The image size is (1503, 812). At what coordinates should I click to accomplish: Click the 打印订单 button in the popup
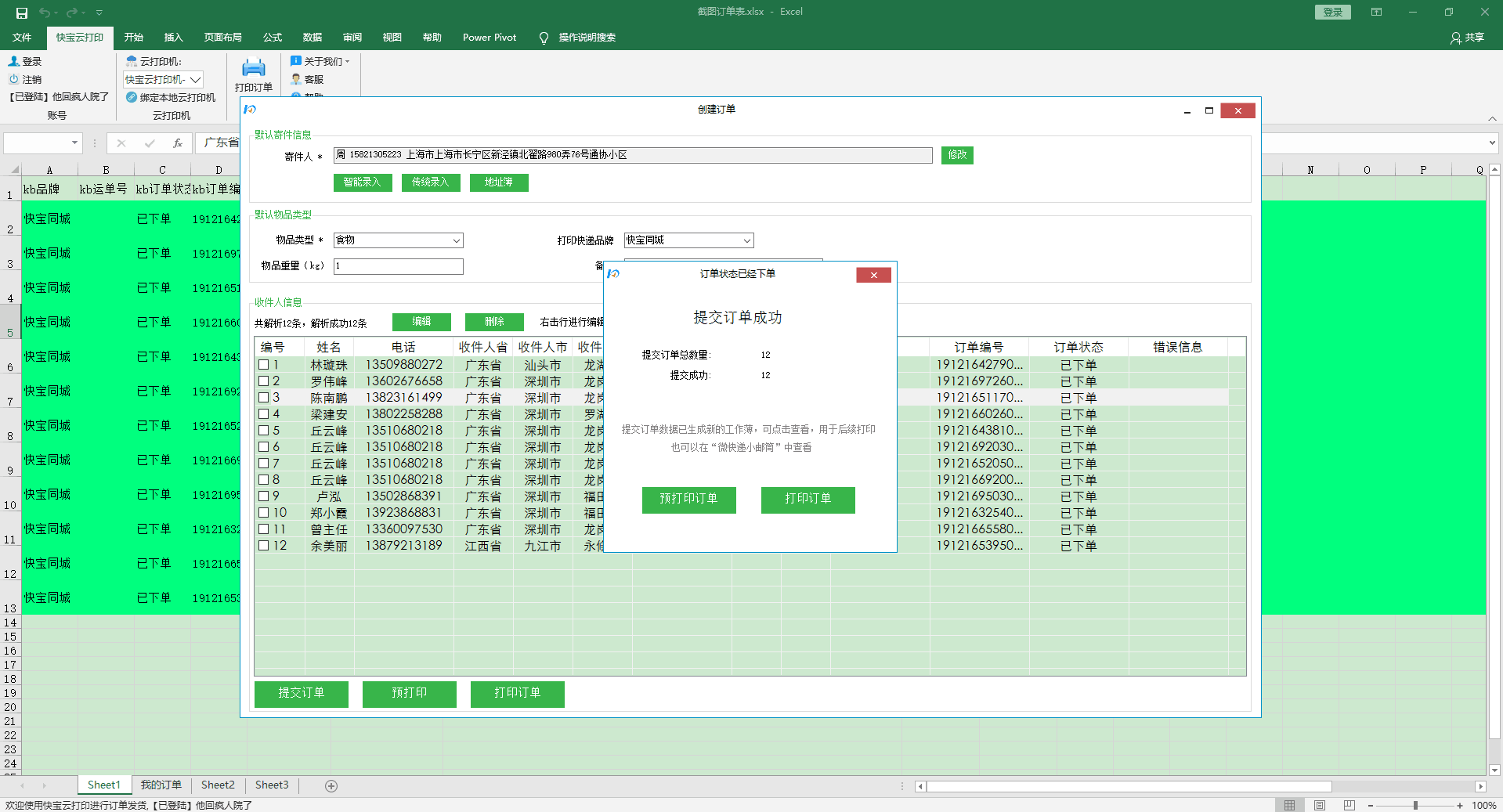pos(808,500)
